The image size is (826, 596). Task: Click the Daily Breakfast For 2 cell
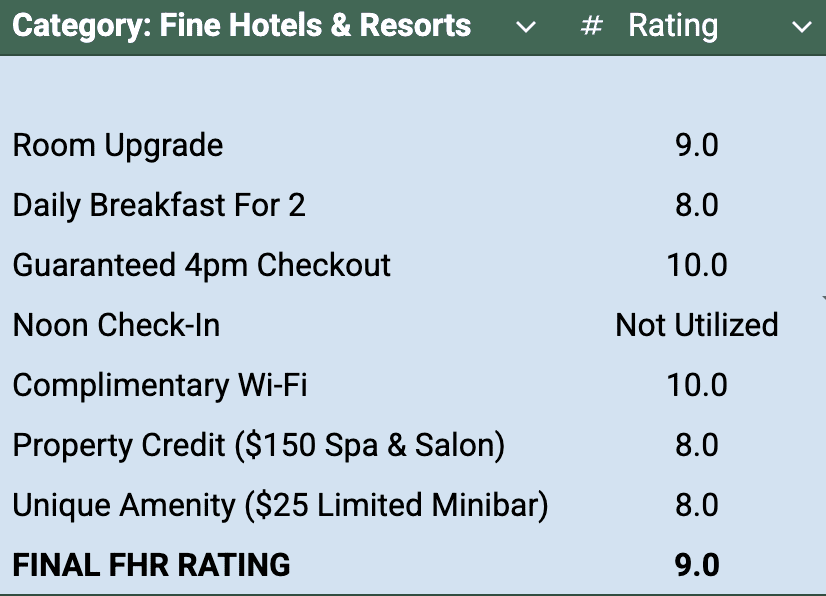pos(159,205)
